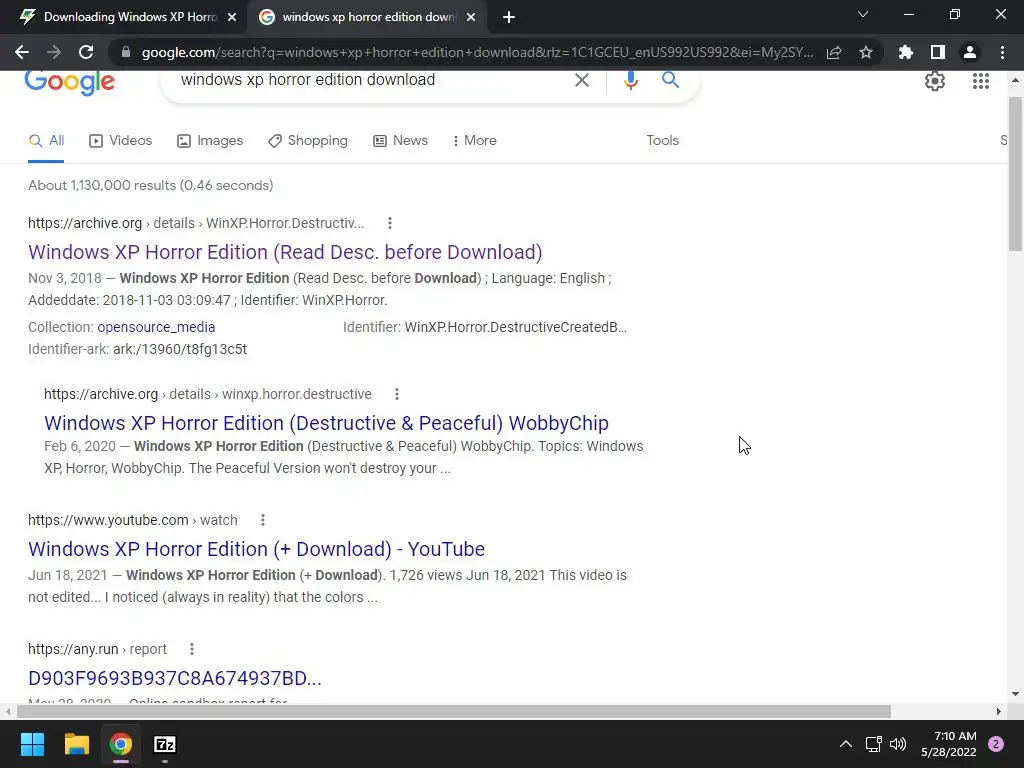Open the Tools search options
Screen dimensions: 1024x768
[662, 140]
